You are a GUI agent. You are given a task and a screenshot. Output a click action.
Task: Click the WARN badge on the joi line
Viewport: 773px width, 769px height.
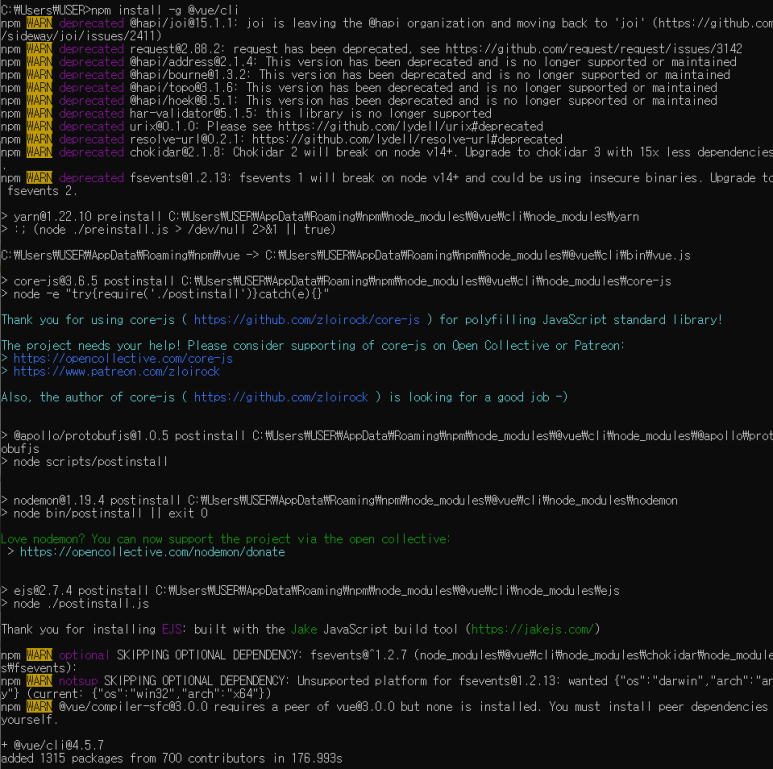tap(39, 23)
